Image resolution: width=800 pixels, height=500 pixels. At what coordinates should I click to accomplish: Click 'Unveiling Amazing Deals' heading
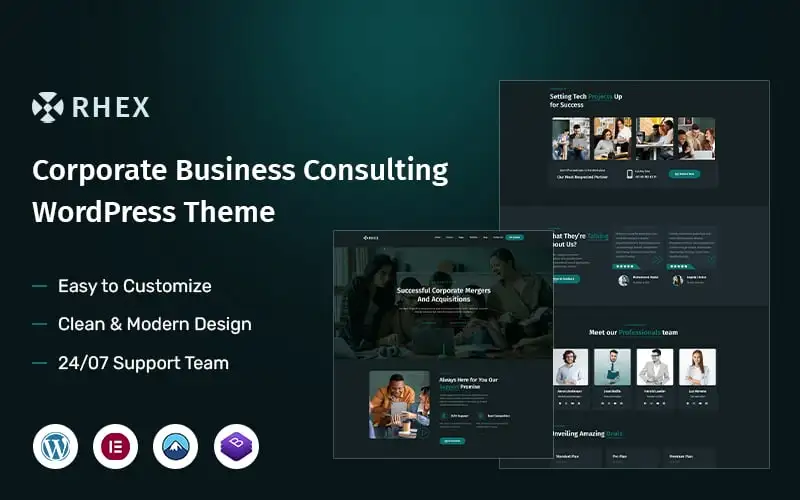click(x=587, y=434)
